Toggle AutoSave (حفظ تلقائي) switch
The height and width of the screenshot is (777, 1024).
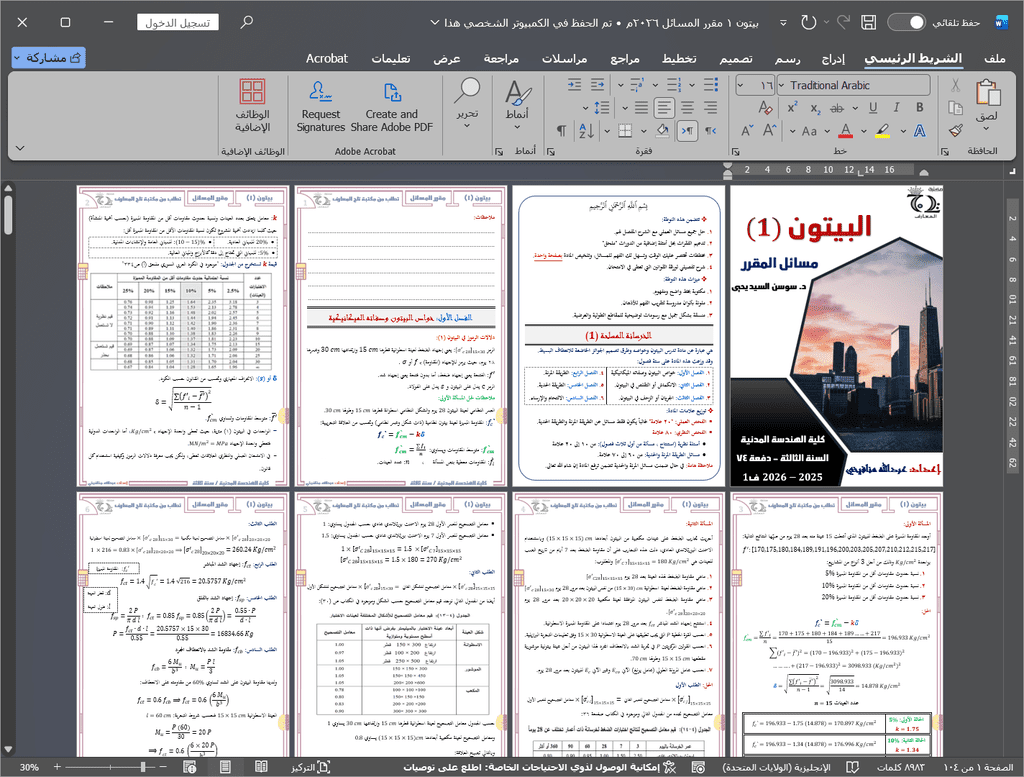pyautogui.click(x=906, y=22)
